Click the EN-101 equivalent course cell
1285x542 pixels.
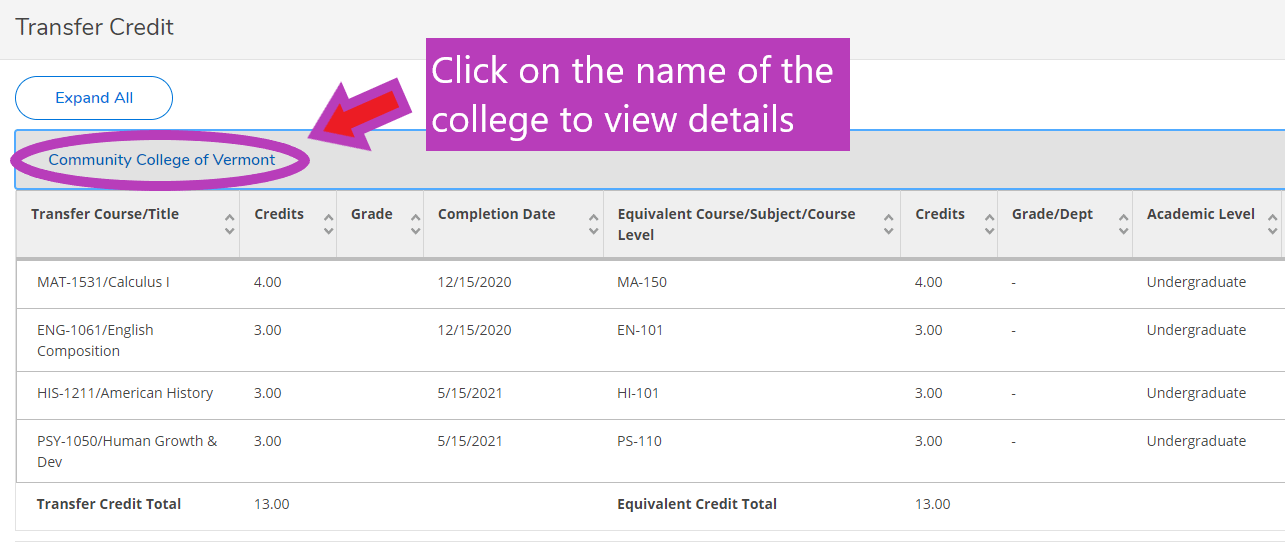pos(640,330)
